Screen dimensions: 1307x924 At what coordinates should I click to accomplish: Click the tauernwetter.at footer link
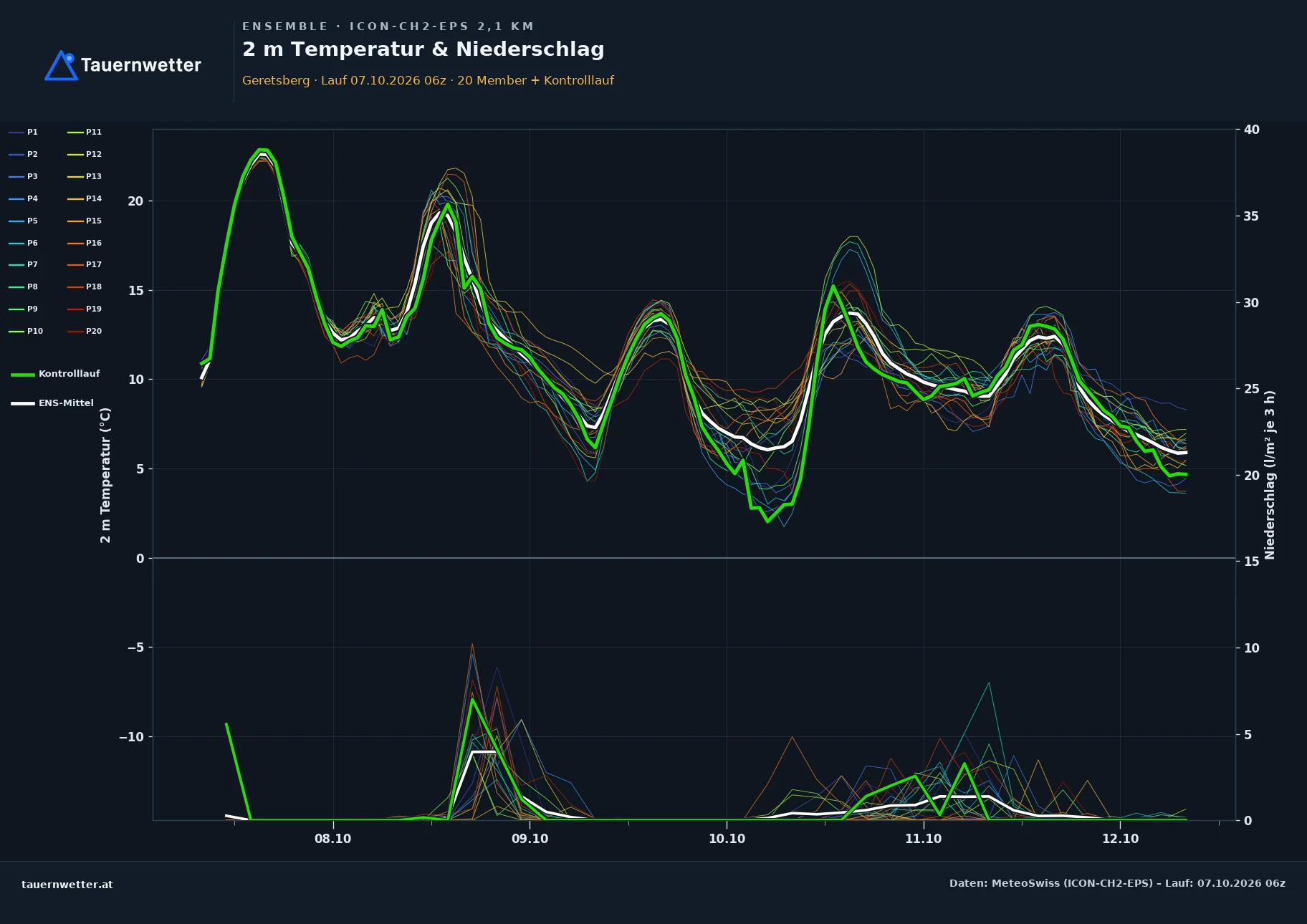[67, 885]
